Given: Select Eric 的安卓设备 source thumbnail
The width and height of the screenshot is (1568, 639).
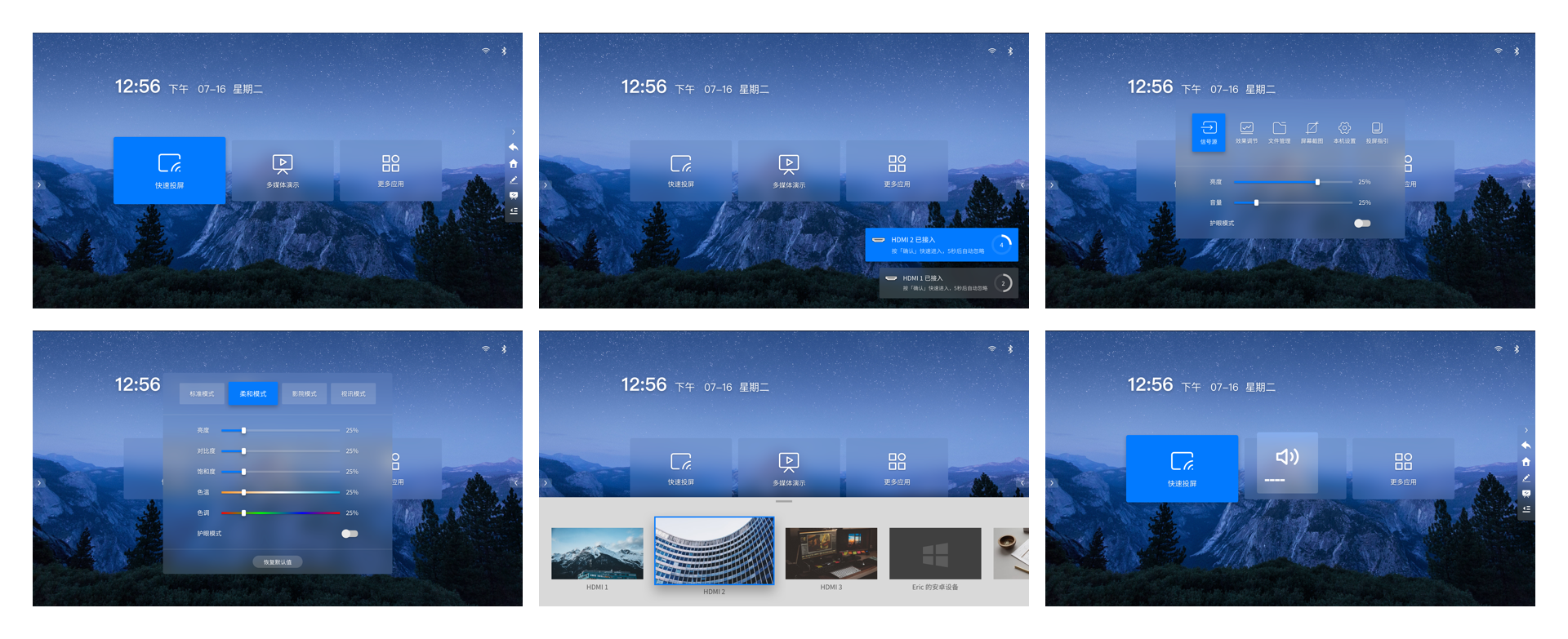Looking at the screenshot, I should [935, 553].
